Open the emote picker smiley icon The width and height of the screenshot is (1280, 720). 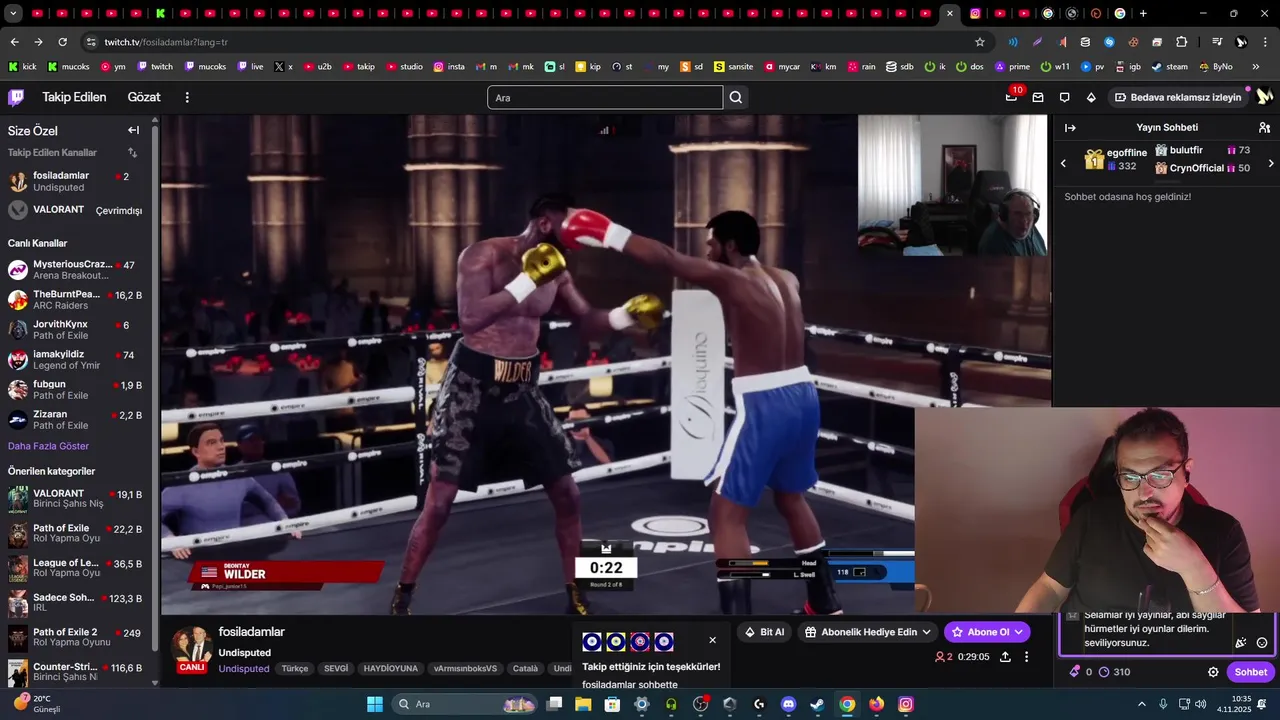coord(1262,643)
